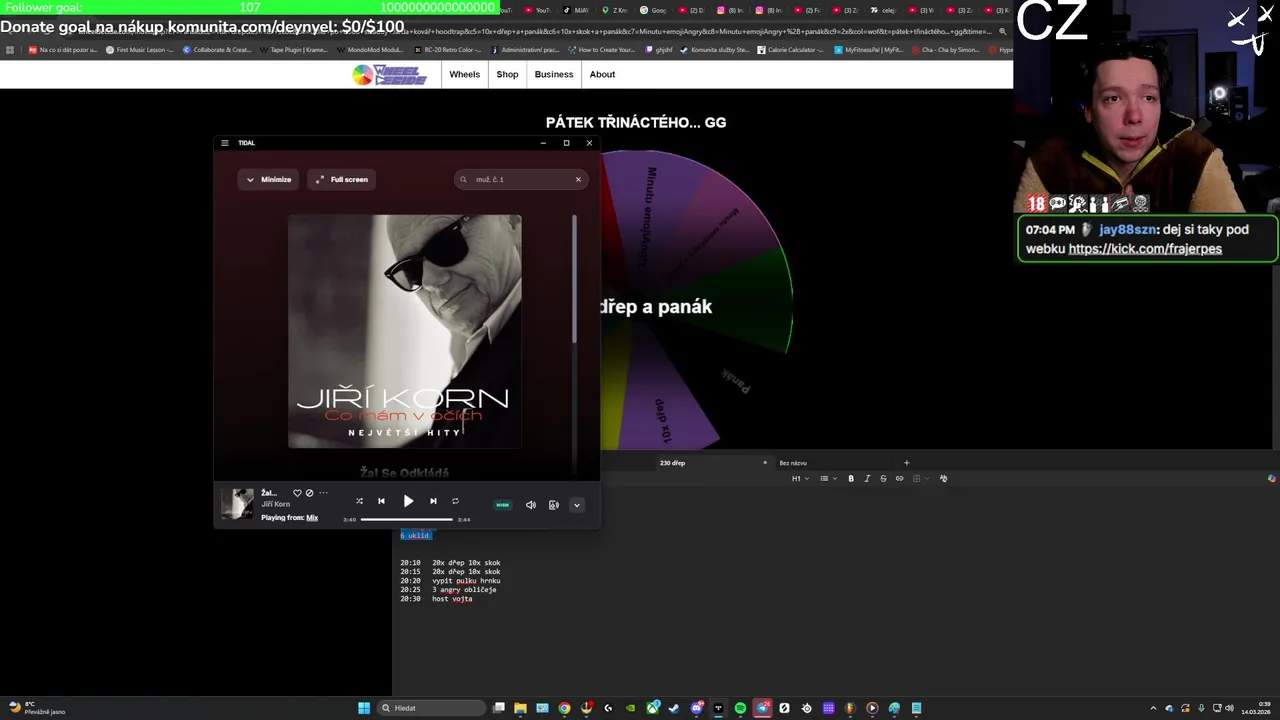Open the TIDAL hamburger menu
This screenshot has width=1280, height=720.
click(224, 143)
